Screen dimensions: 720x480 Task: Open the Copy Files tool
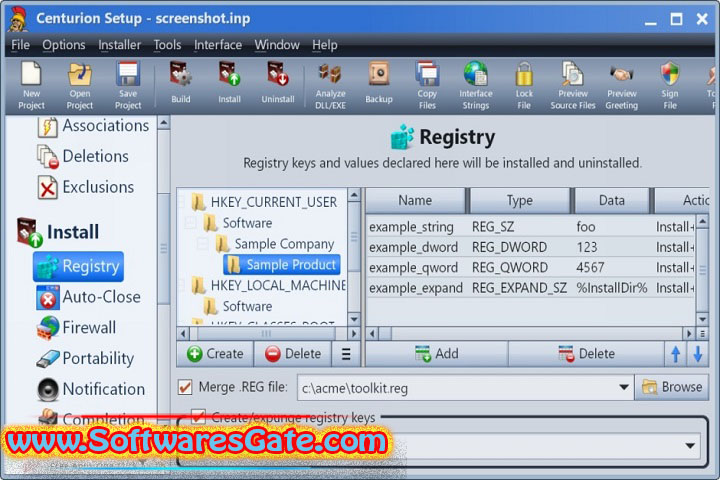click(427, 86)
